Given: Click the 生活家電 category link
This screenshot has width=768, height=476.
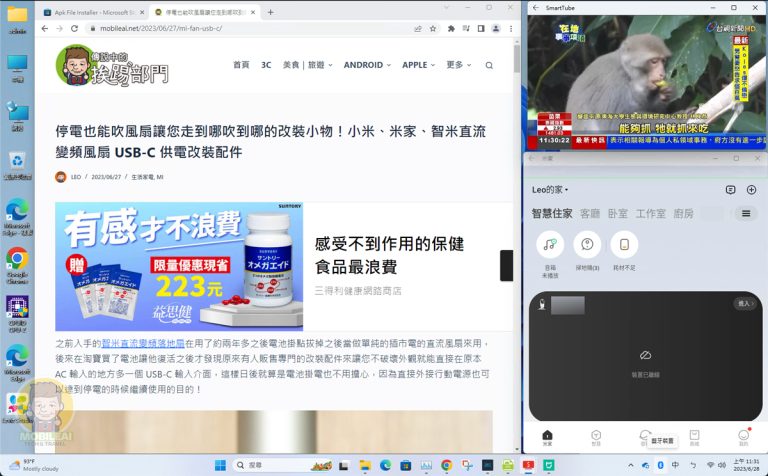Looking at the screenshot, I should click(x=143, y=177).
